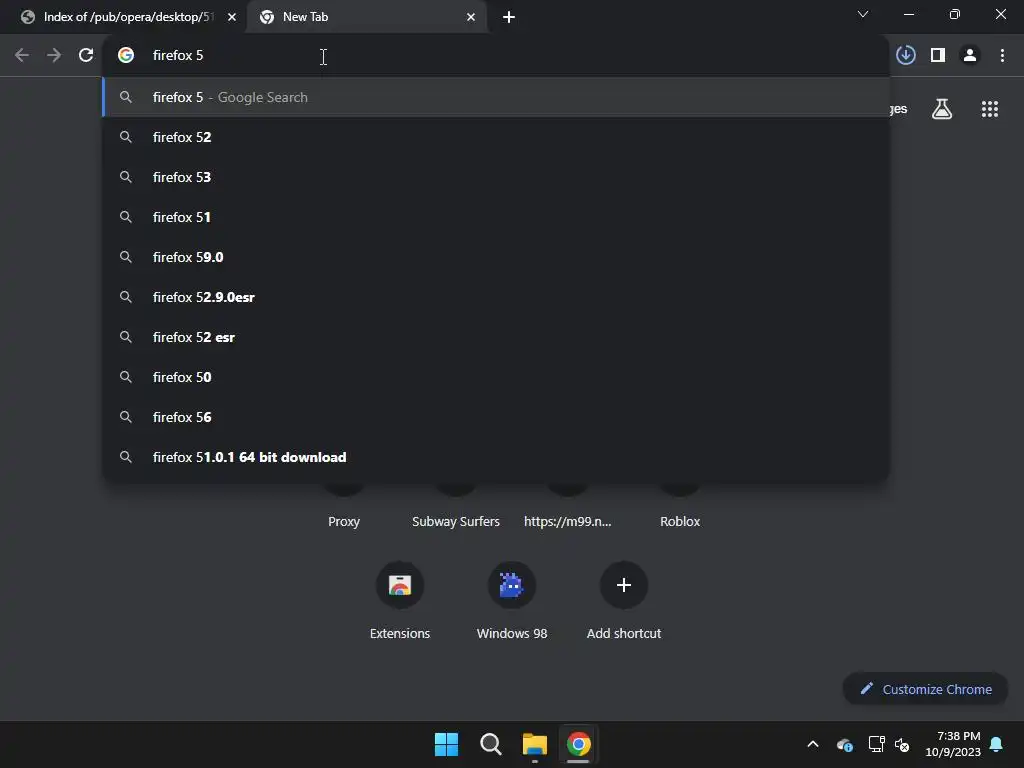
Task: Click the Customize Chrome button
Action: (925, 689)
